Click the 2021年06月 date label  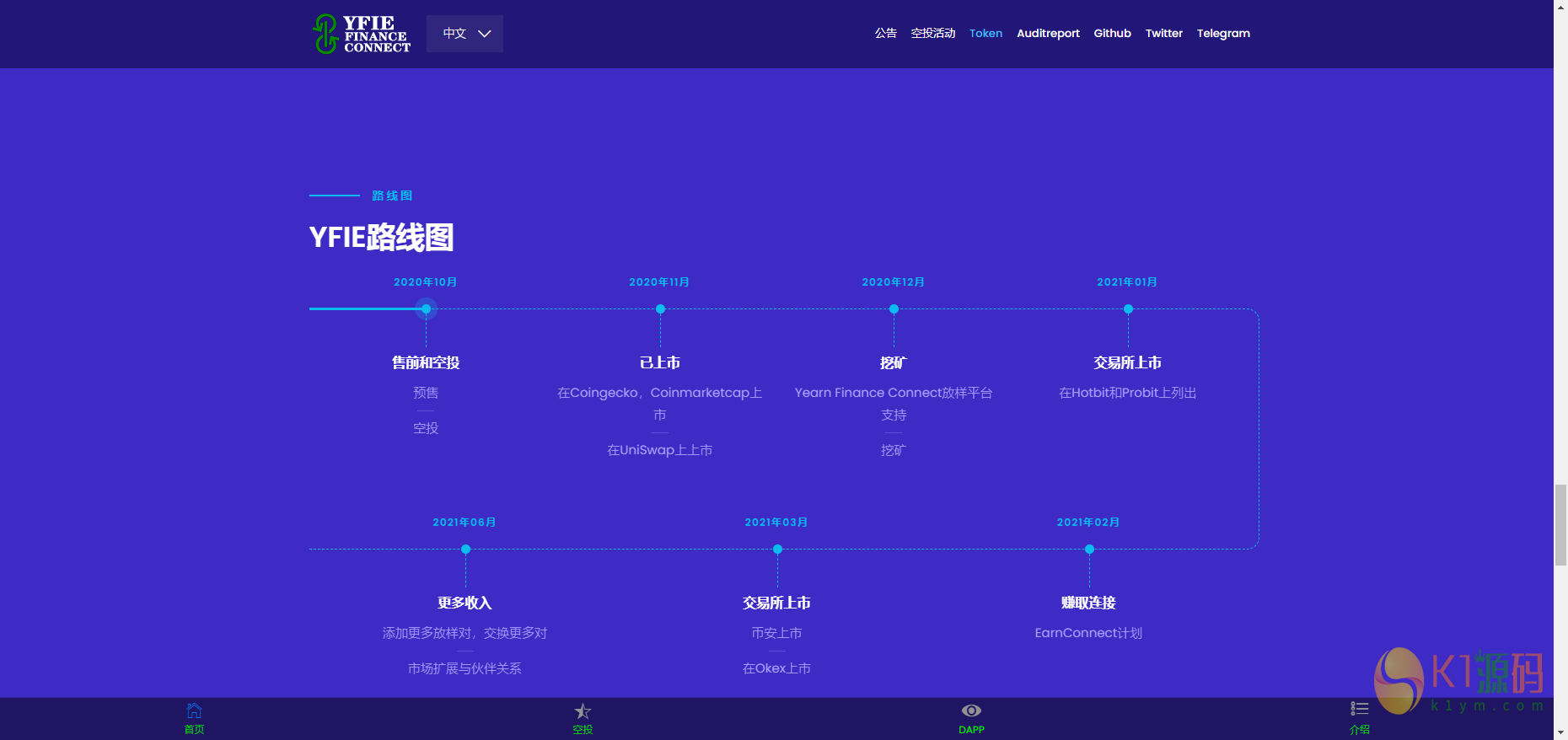click(464, 523)
